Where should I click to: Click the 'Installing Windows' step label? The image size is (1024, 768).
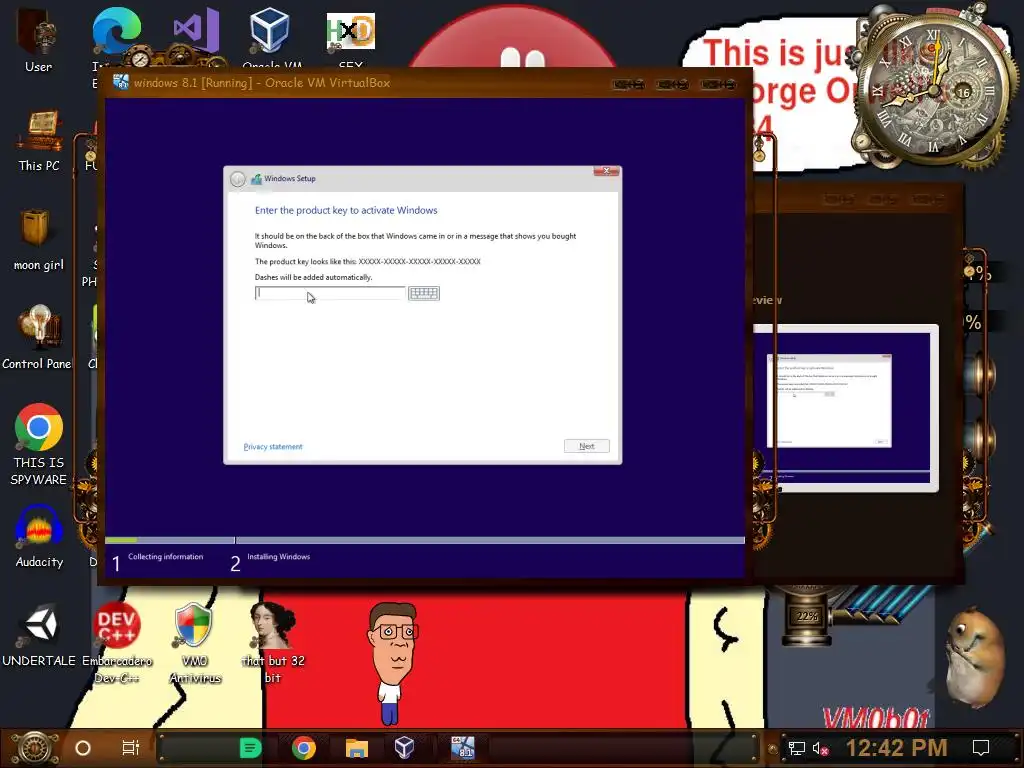click(x=278, y=556)
